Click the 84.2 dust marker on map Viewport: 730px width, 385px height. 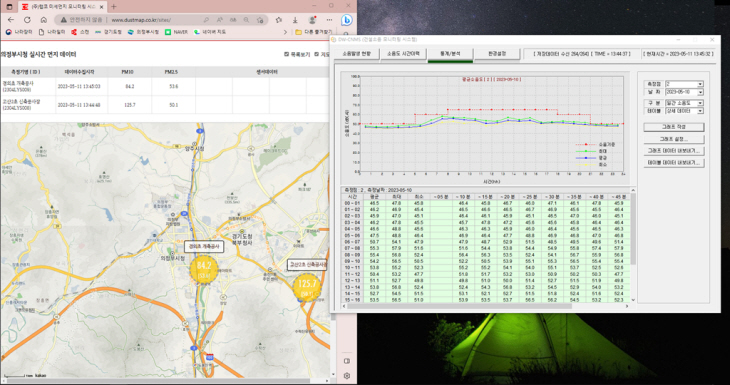point(204,269)
